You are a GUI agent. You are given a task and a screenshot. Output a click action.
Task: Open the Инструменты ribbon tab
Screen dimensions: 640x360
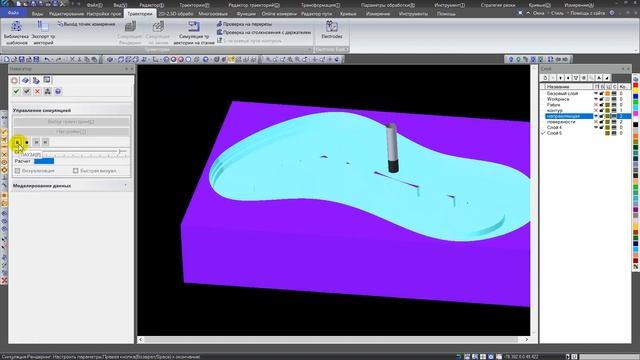(413, 14)
